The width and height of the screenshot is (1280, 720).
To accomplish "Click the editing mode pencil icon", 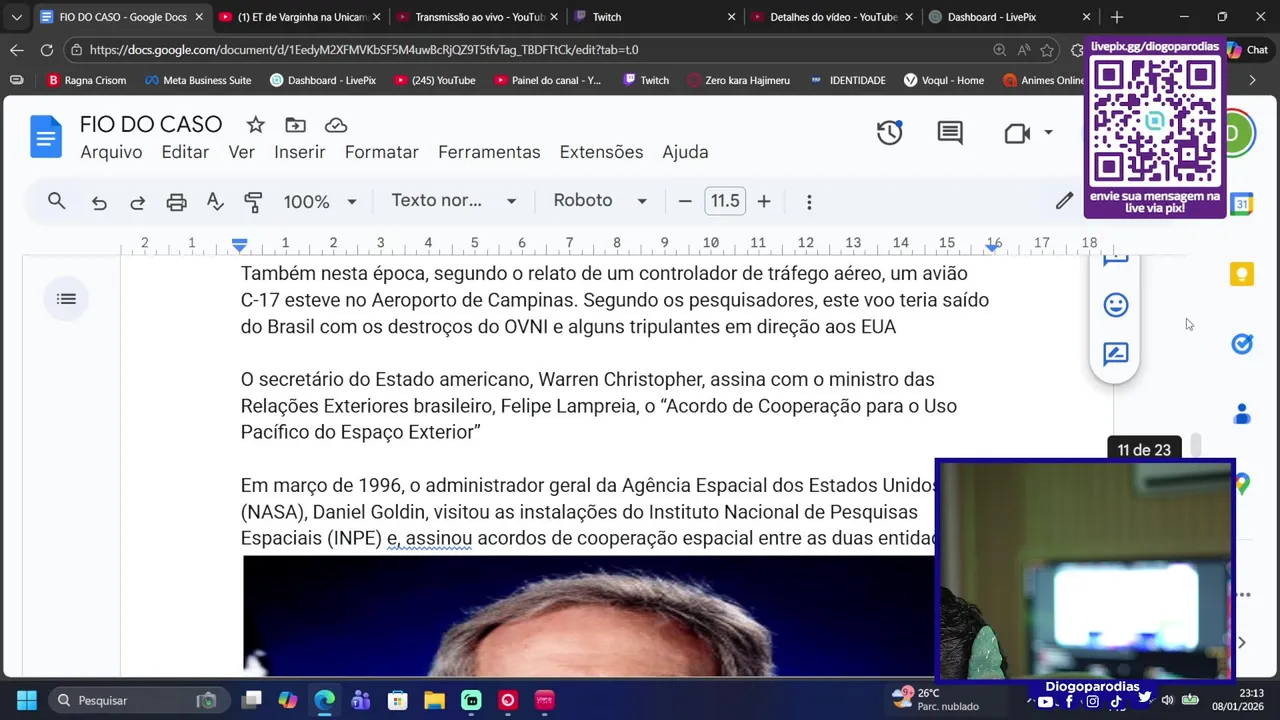I will coord(1065,201).
